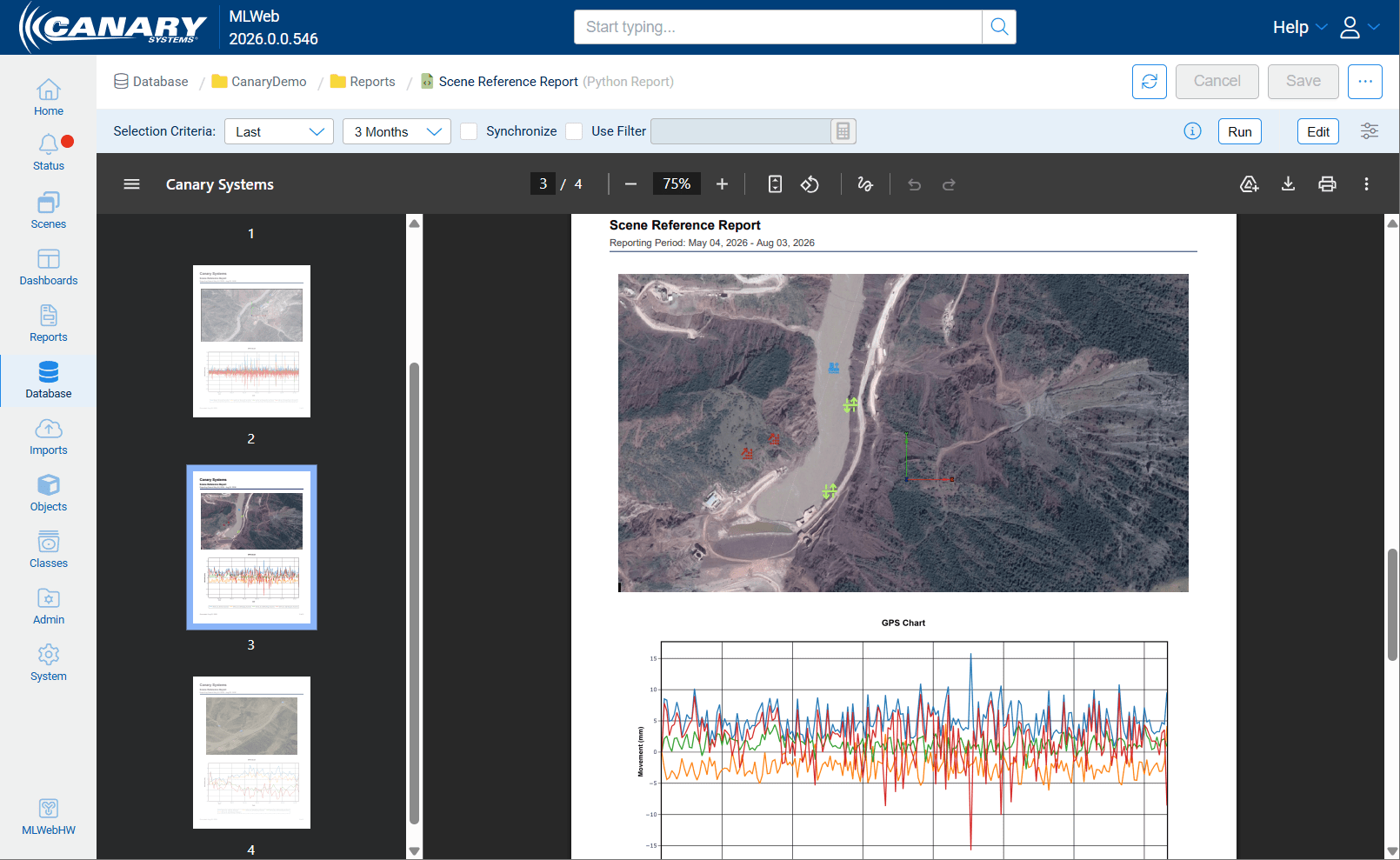This screenshot has width=1400, height=860.
Task: Click the thumbnail panel scroll-down arrow
Action: 415,851
